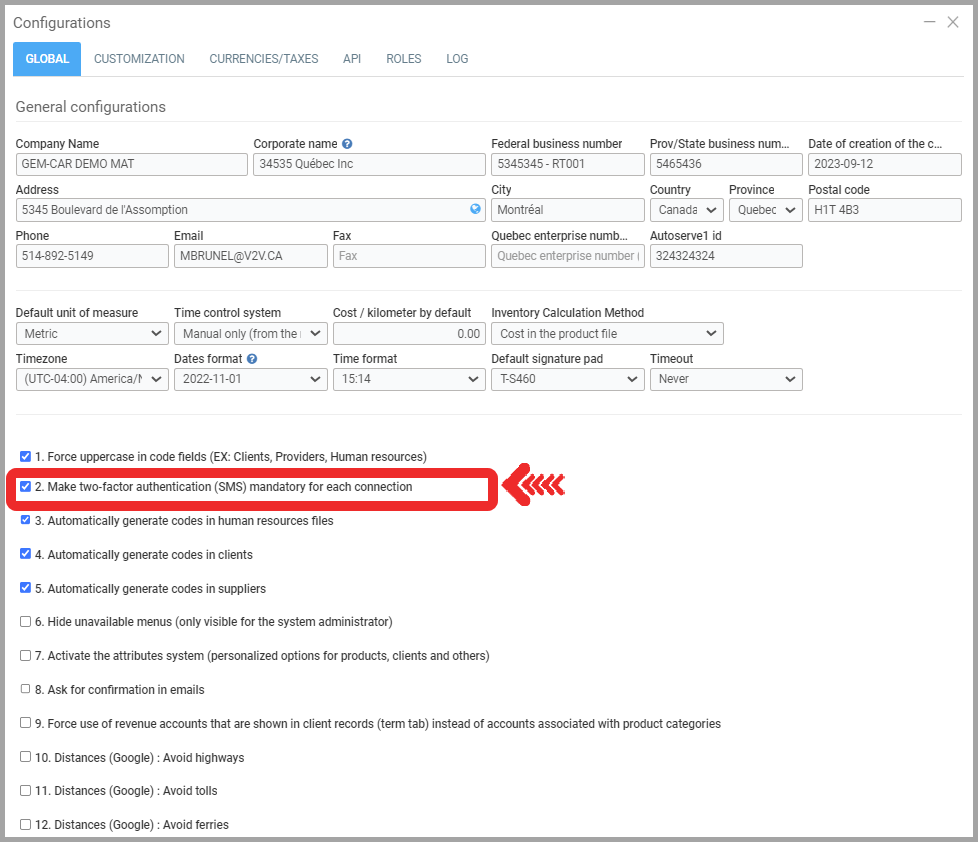Open the Country dropdown
The width and height of the screenshot is (978, 842).
click(x=686, y=210)
